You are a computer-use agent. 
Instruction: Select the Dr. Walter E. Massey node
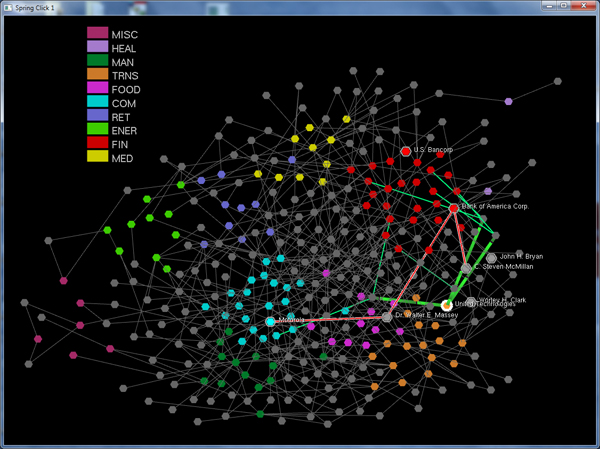pos(387,317)
